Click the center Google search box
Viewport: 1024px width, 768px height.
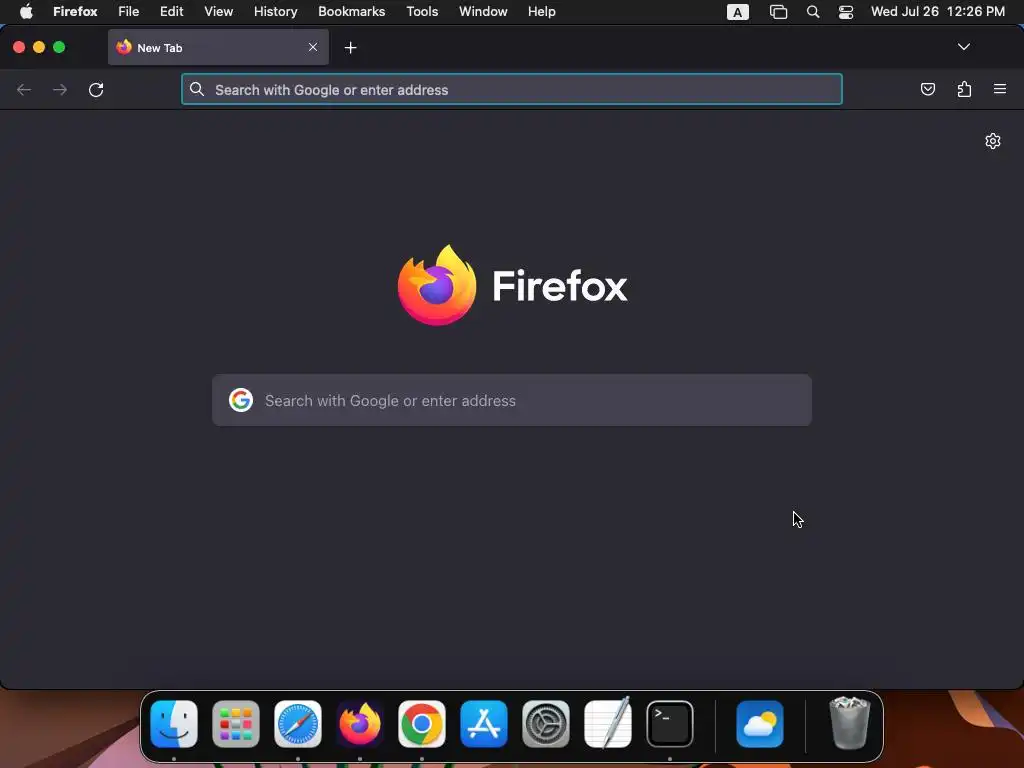(x=511, y=400)
